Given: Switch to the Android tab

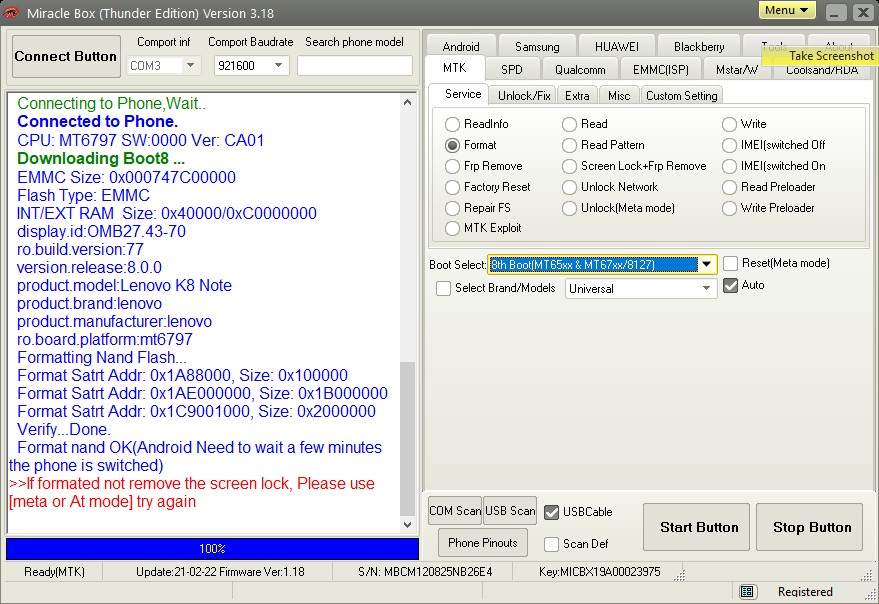Looking at the screenshot, I should tap(461, 46).
